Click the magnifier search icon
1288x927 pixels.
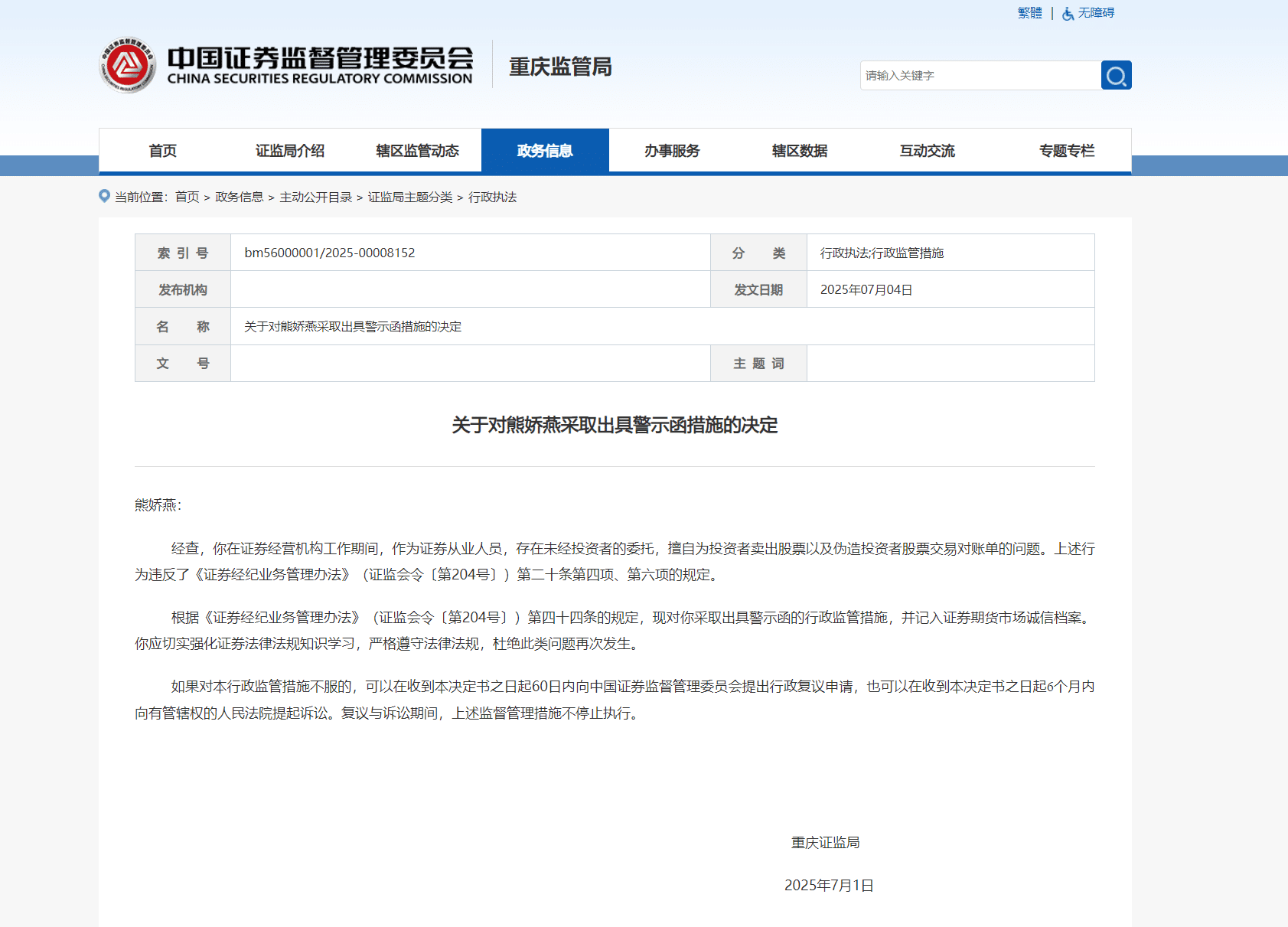[1116, 75]
